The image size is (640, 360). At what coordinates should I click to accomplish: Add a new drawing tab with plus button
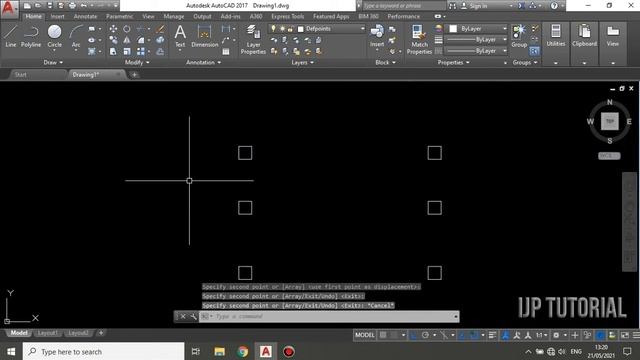click(134, 75)
